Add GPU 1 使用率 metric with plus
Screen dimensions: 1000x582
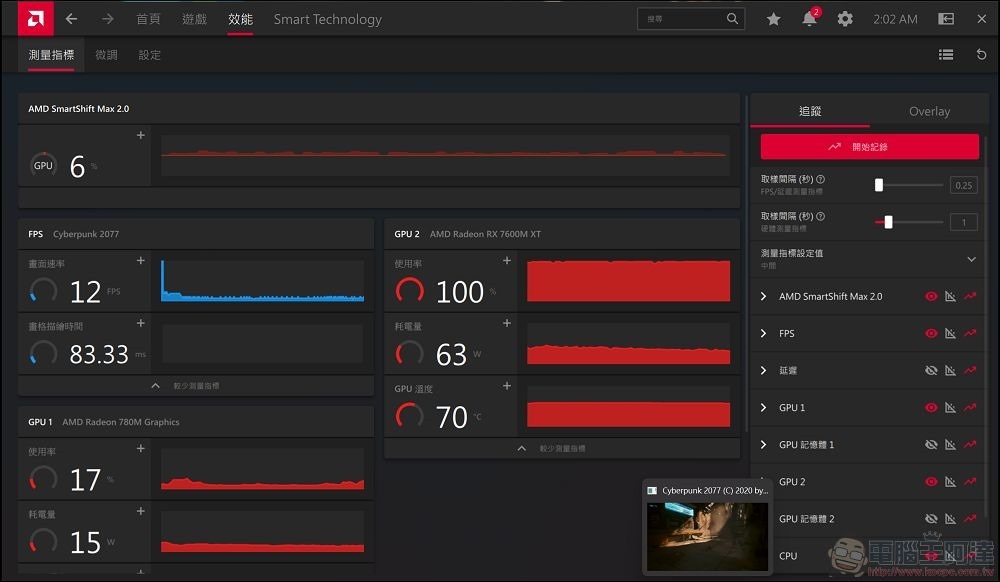(141, 449)
